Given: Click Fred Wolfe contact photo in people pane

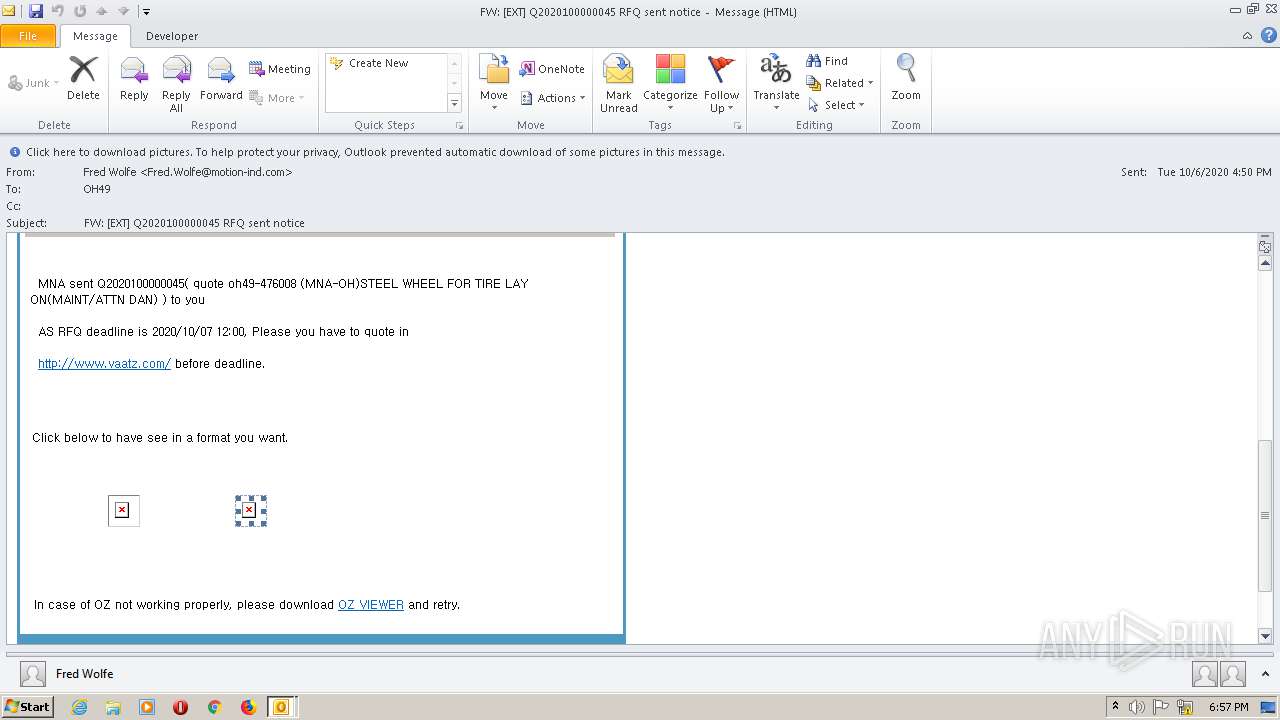Looking at the screenshot, I should point(33,674).
